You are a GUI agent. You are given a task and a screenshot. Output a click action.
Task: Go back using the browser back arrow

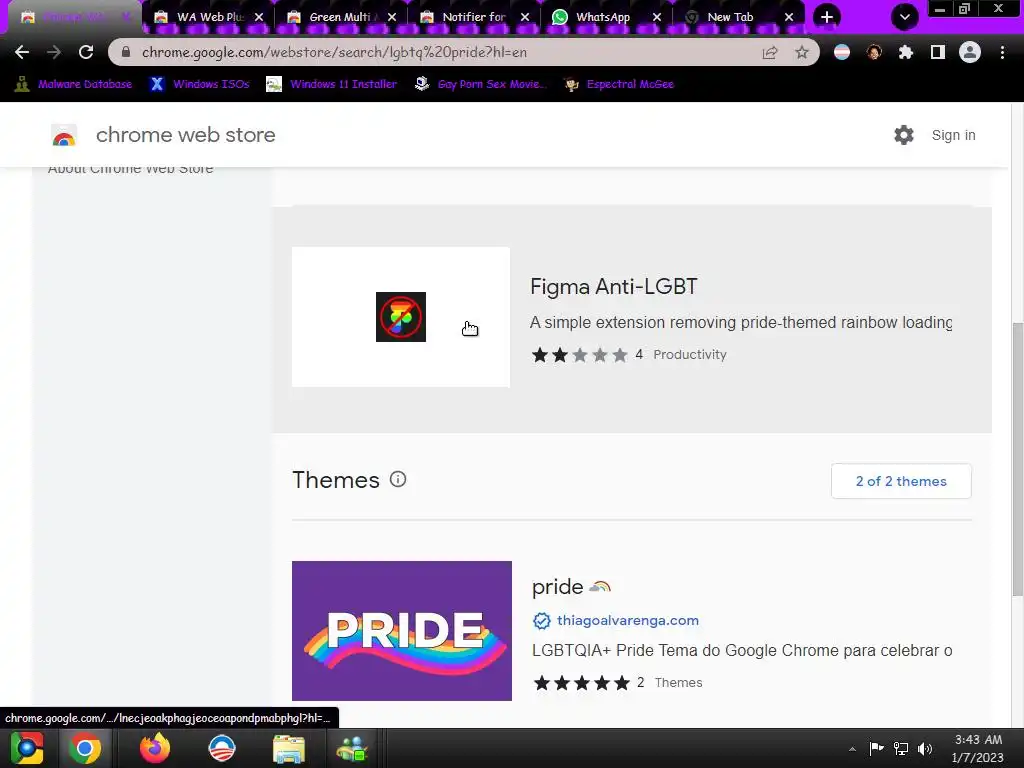click(x=22, y=52)
